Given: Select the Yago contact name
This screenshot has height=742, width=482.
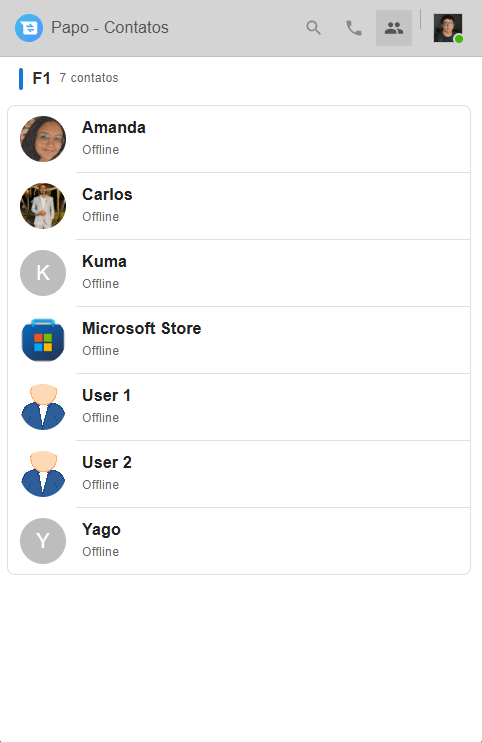Looking at the screenshot, I should [x=101, y=530].
